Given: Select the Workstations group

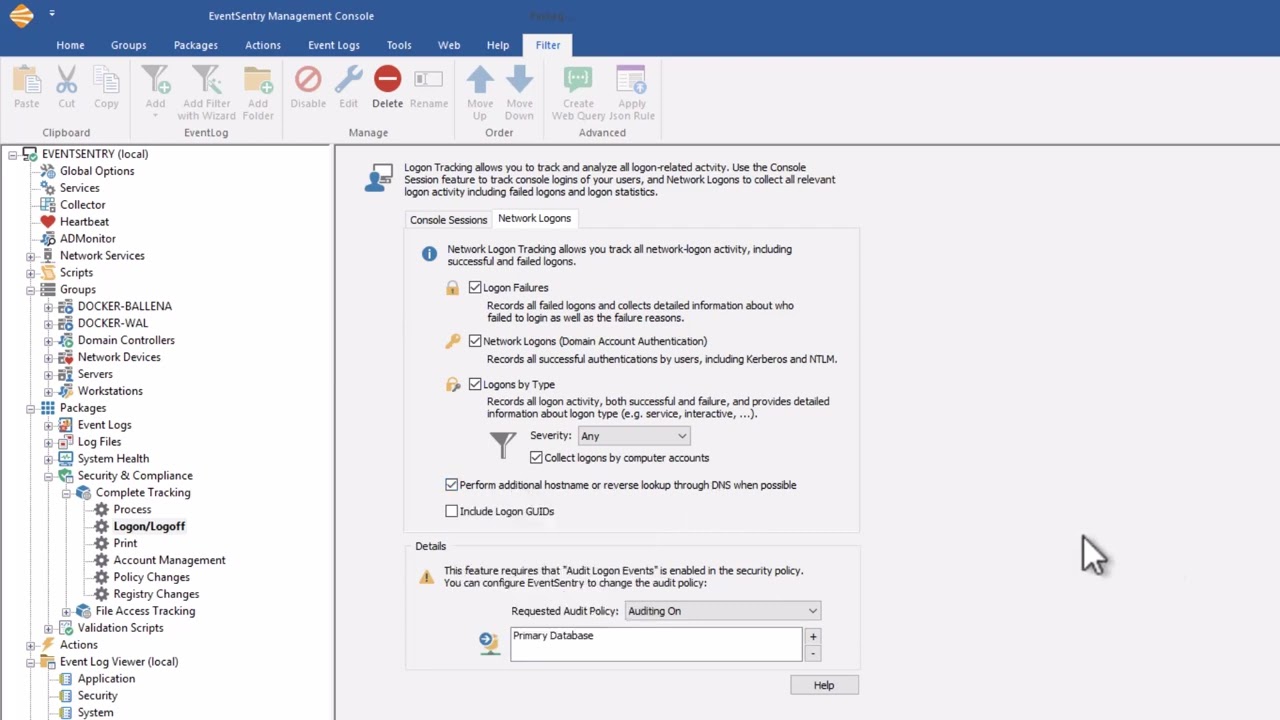Looking at the screenshot, I should point(110,391).
